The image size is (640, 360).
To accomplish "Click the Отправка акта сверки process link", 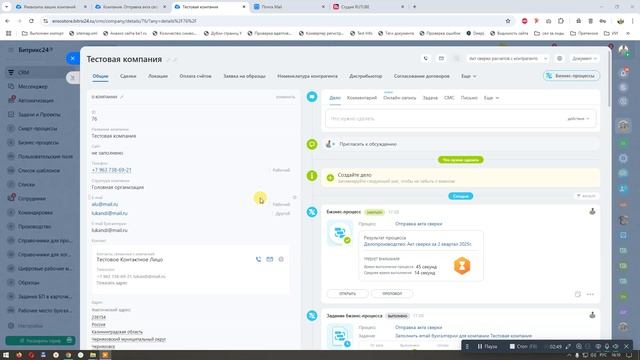I will (418, 224).
